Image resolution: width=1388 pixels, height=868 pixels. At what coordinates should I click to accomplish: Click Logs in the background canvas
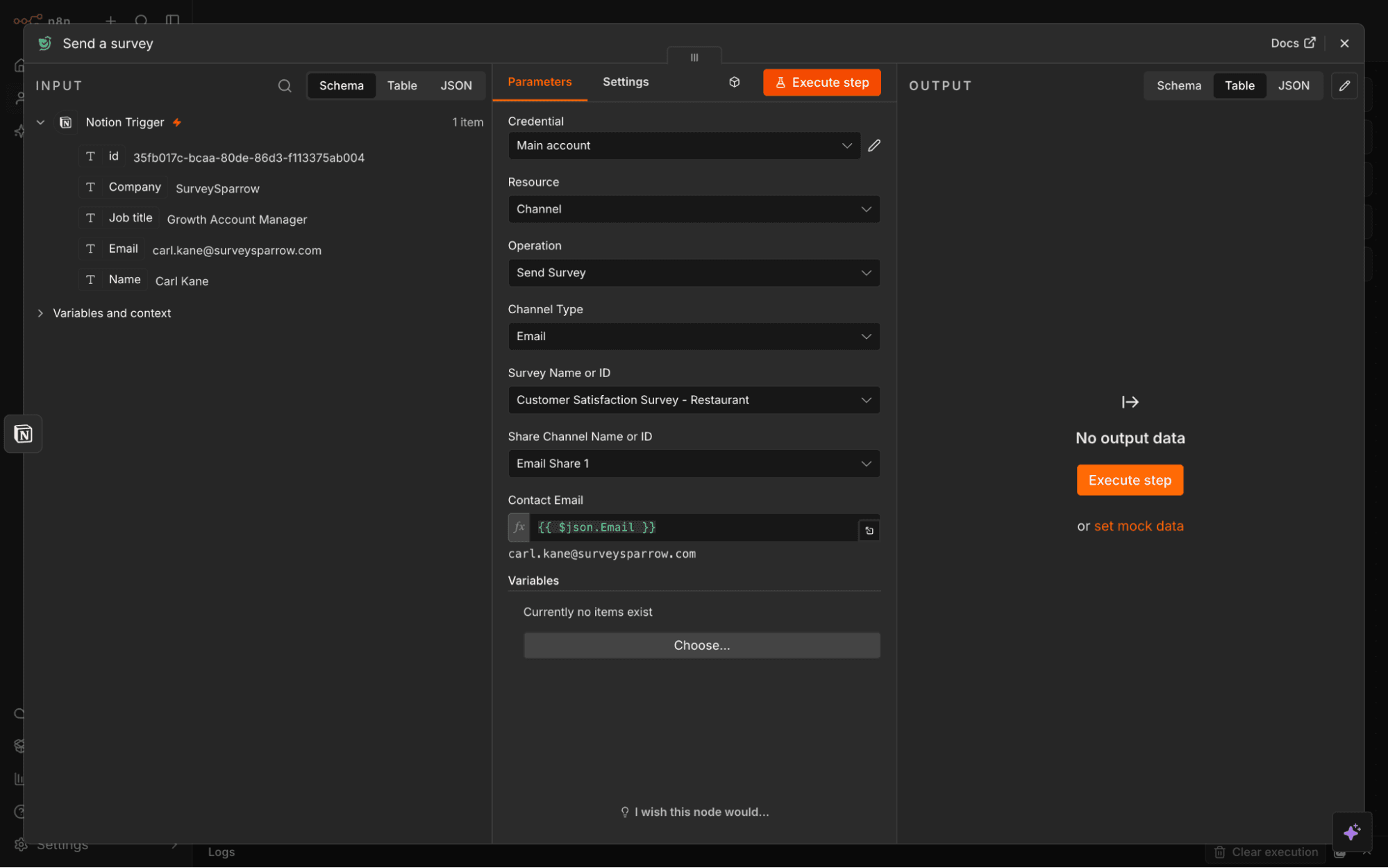tap(221, 852)
